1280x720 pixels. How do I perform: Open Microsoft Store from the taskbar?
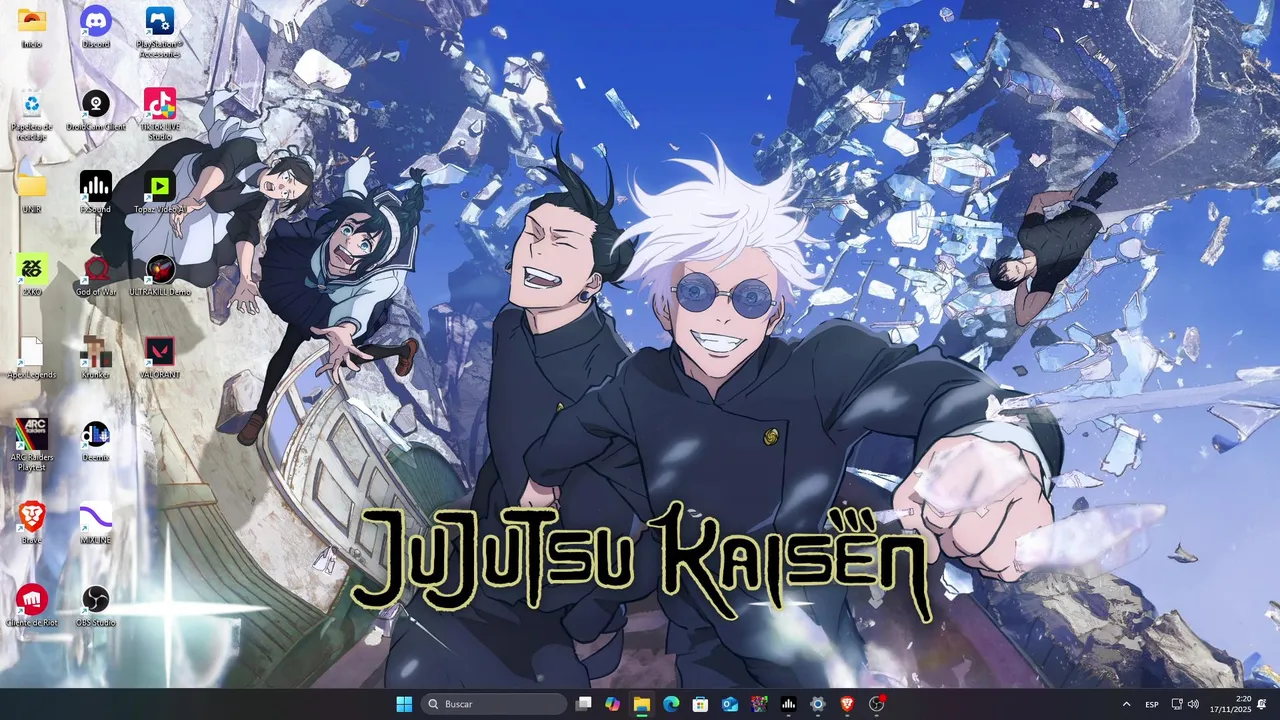click(x=701, y=704)
